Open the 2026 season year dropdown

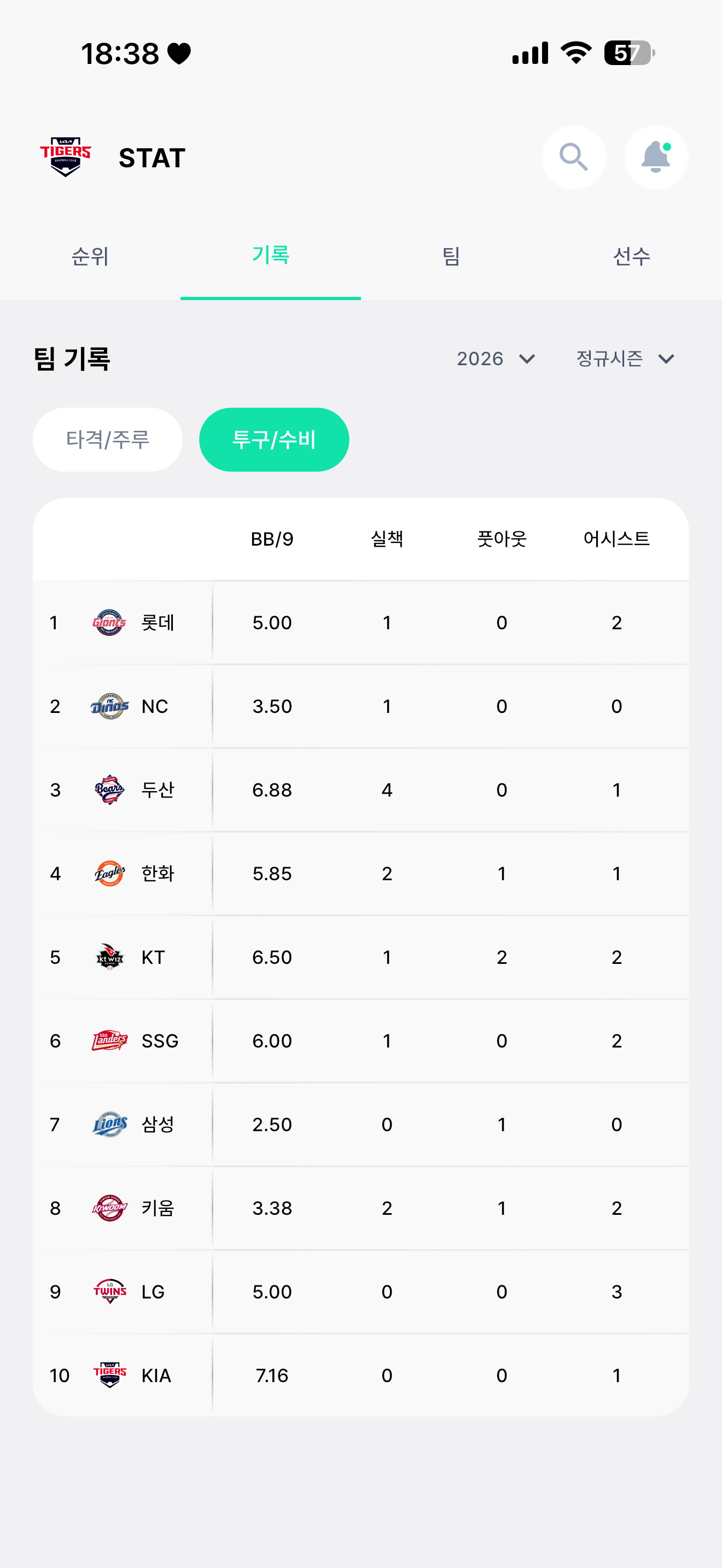(496, 359)
